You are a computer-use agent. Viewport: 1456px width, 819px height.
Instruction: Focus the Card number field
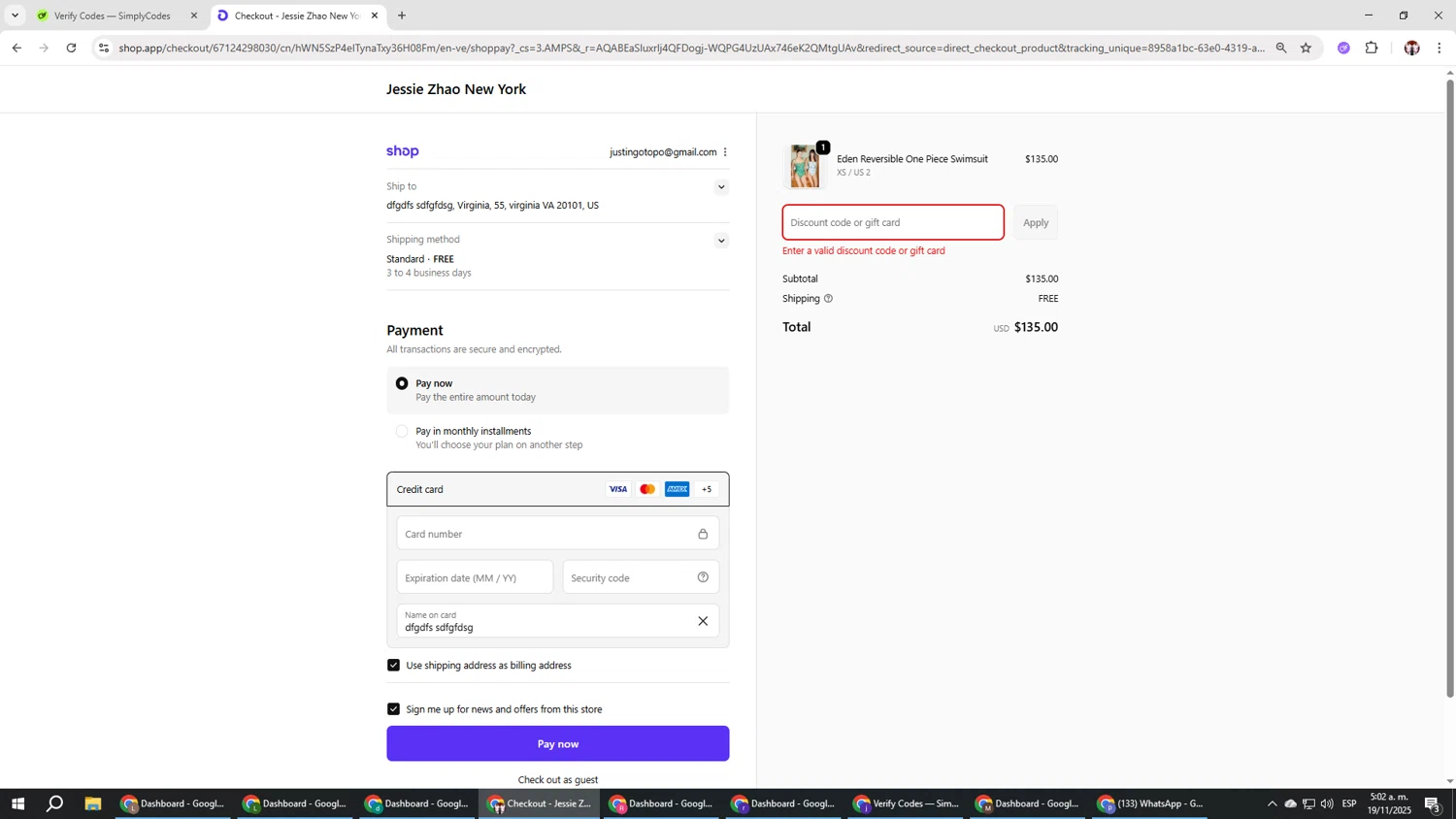tap(558, 534)
